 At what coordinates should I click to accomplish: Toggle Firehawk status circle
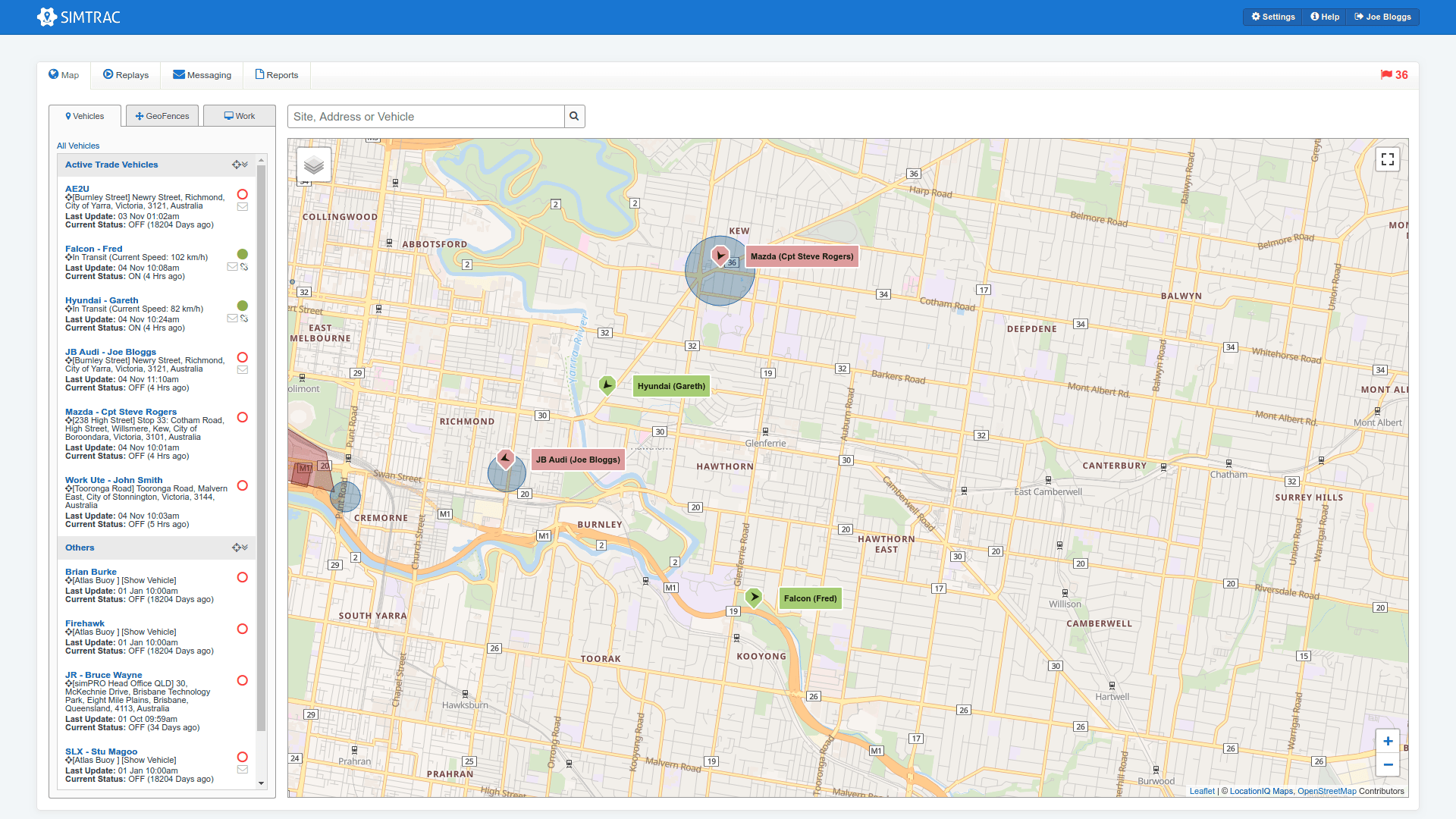click(x=243, y=629)
